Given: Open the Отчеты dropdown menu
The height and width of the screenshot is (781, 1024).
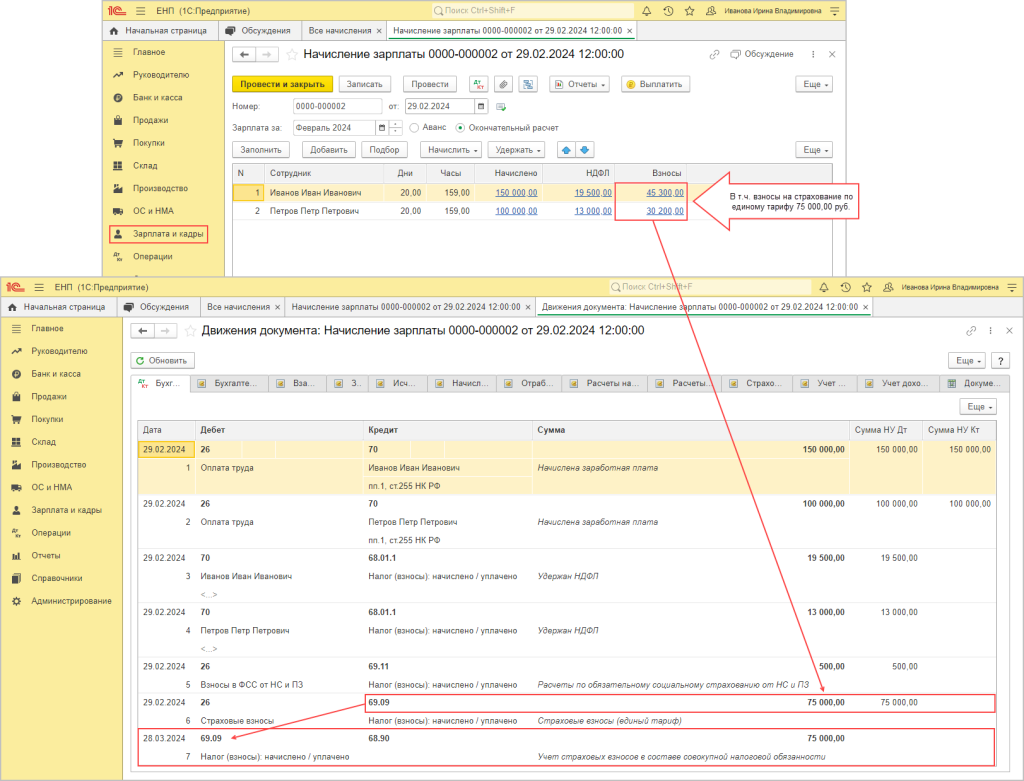Looking at the screenshot, I should pos(580,85).
